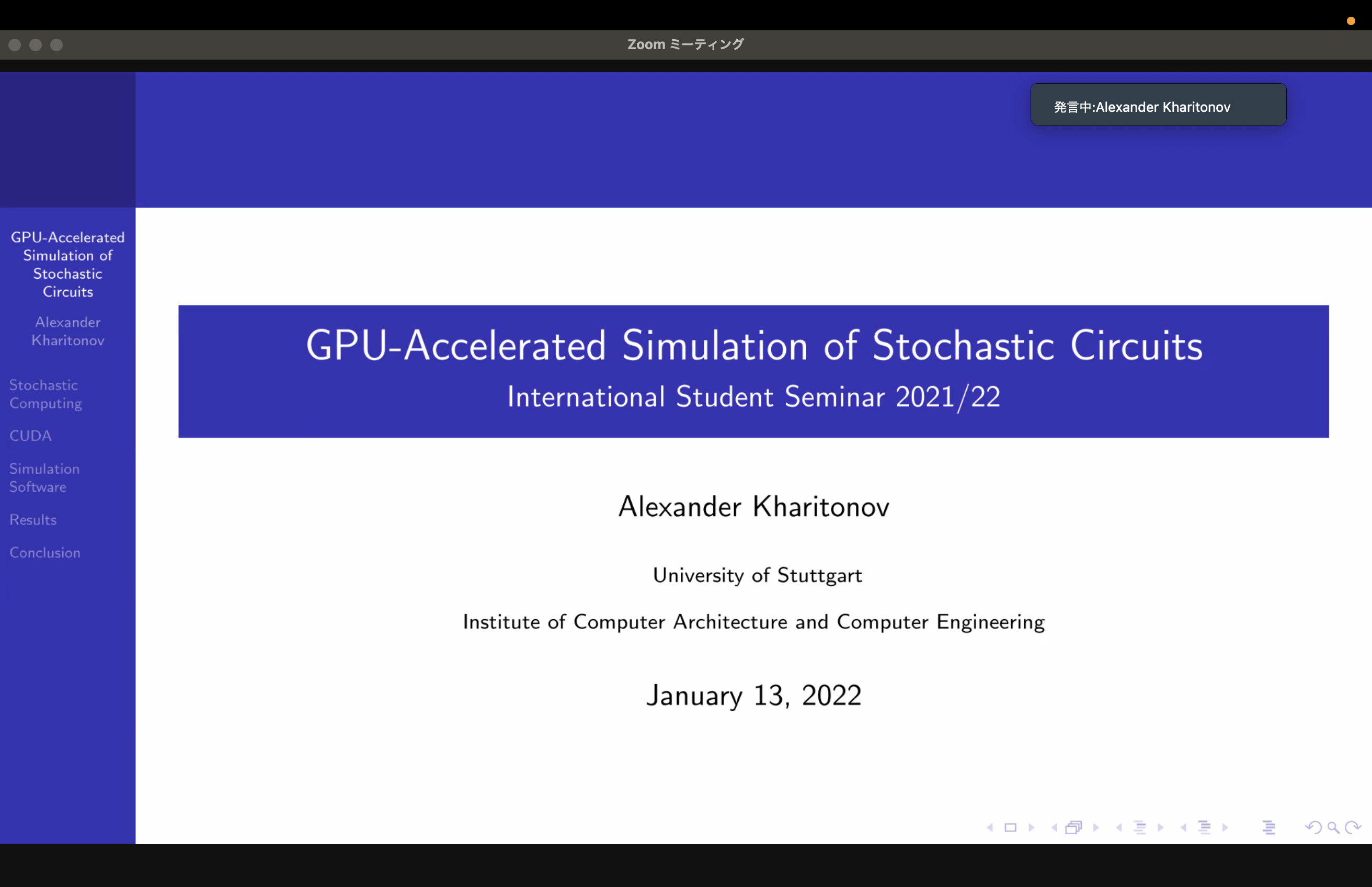Go to the previous slide using the leftmost arrow

tap(990, 828)
